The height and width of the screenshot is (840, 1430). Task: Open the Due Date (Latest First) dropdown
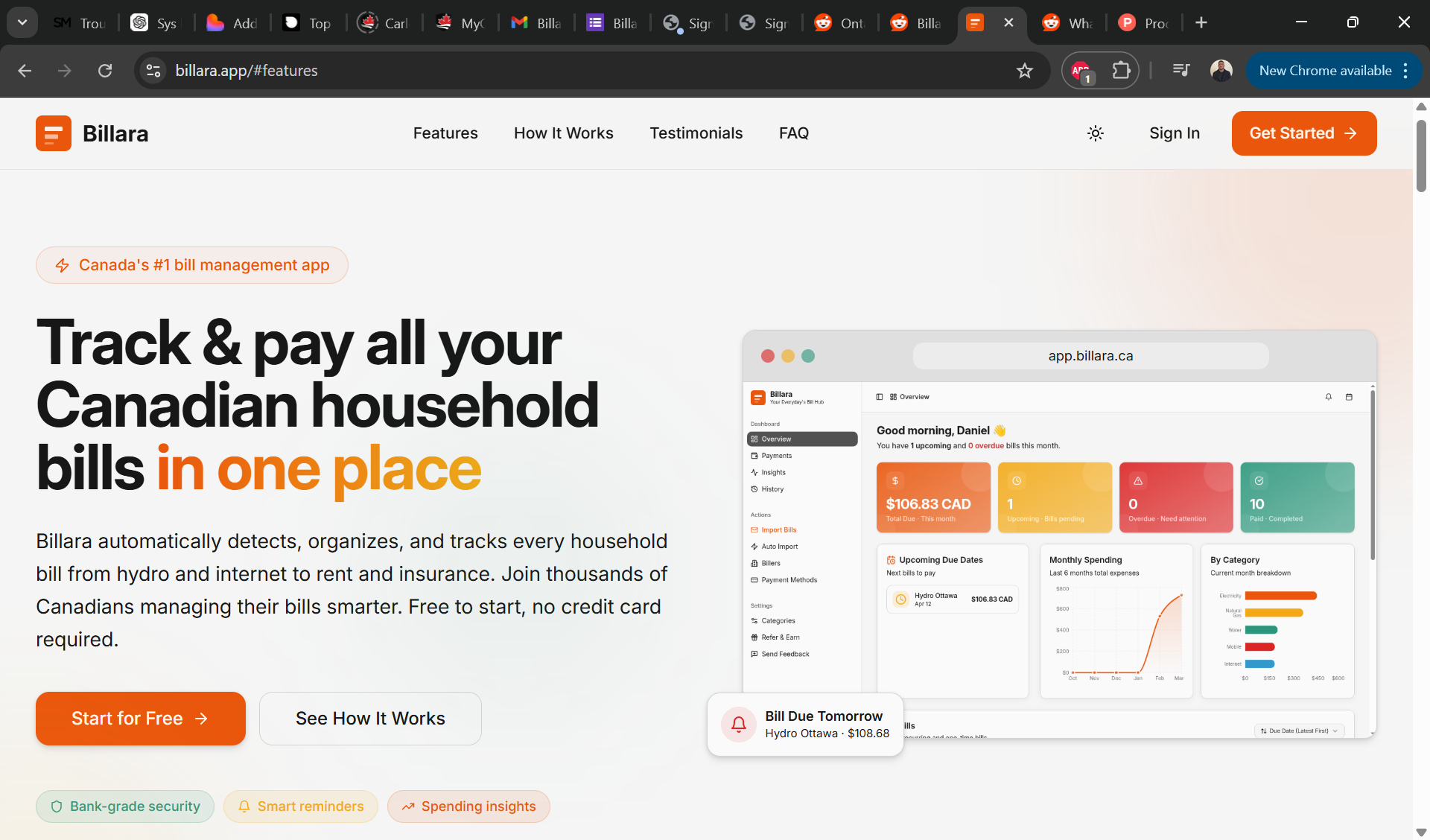tap(1299, 731)
